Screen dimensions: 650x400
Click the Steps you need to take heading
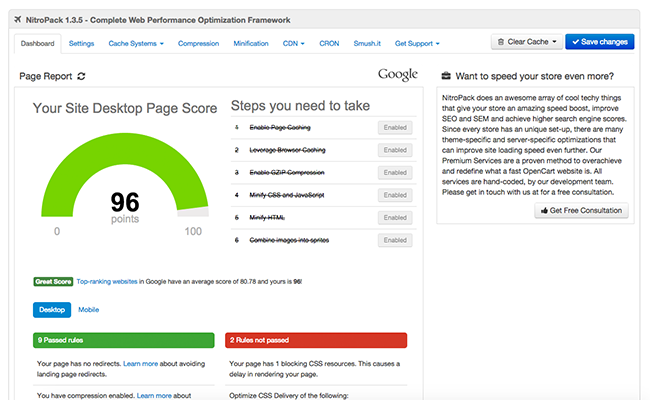pos(300,106)
